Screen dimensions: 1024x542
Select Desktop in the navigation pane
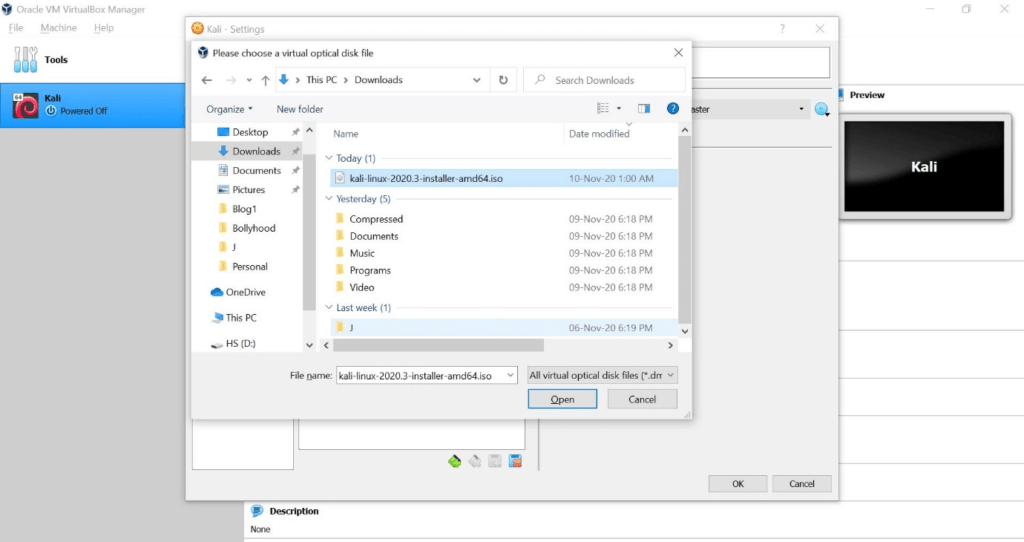pos(250,132)
